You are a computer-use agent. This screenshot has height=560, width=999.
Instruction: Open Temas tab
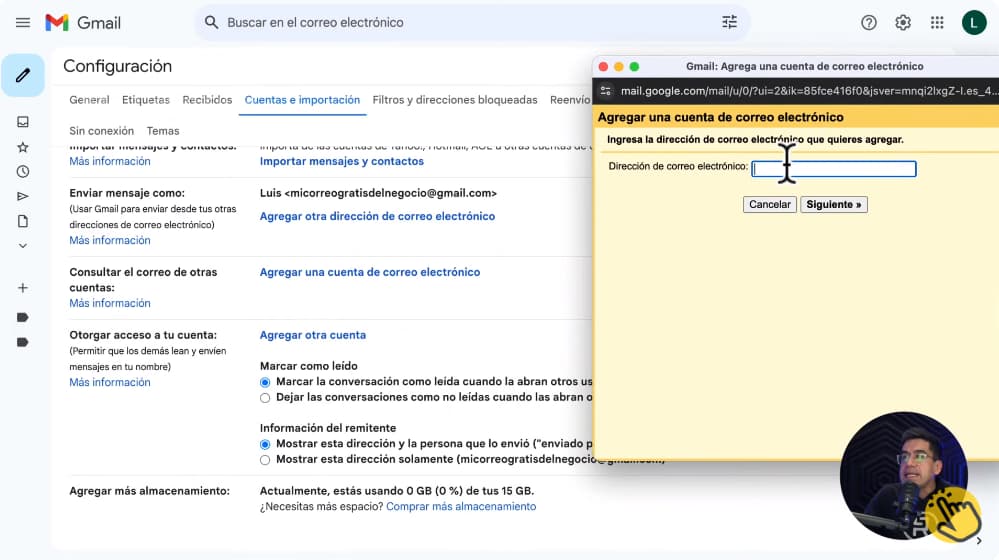(x=163, y=131)
